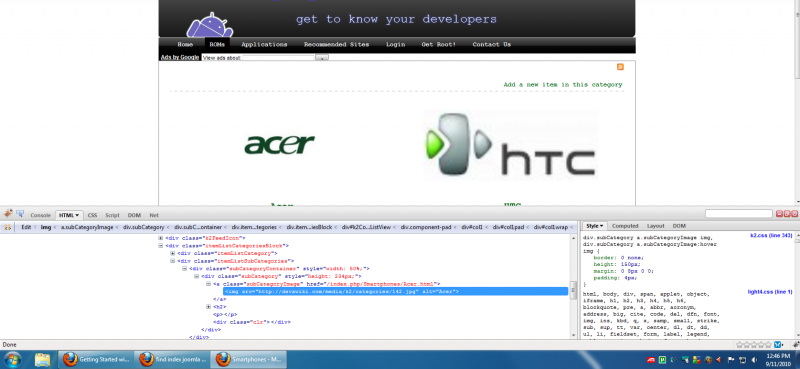Image resolution: width=800 pixels, height=369 pixels.
Task: Open the Home menu item on site
Action: pos(185,44)
